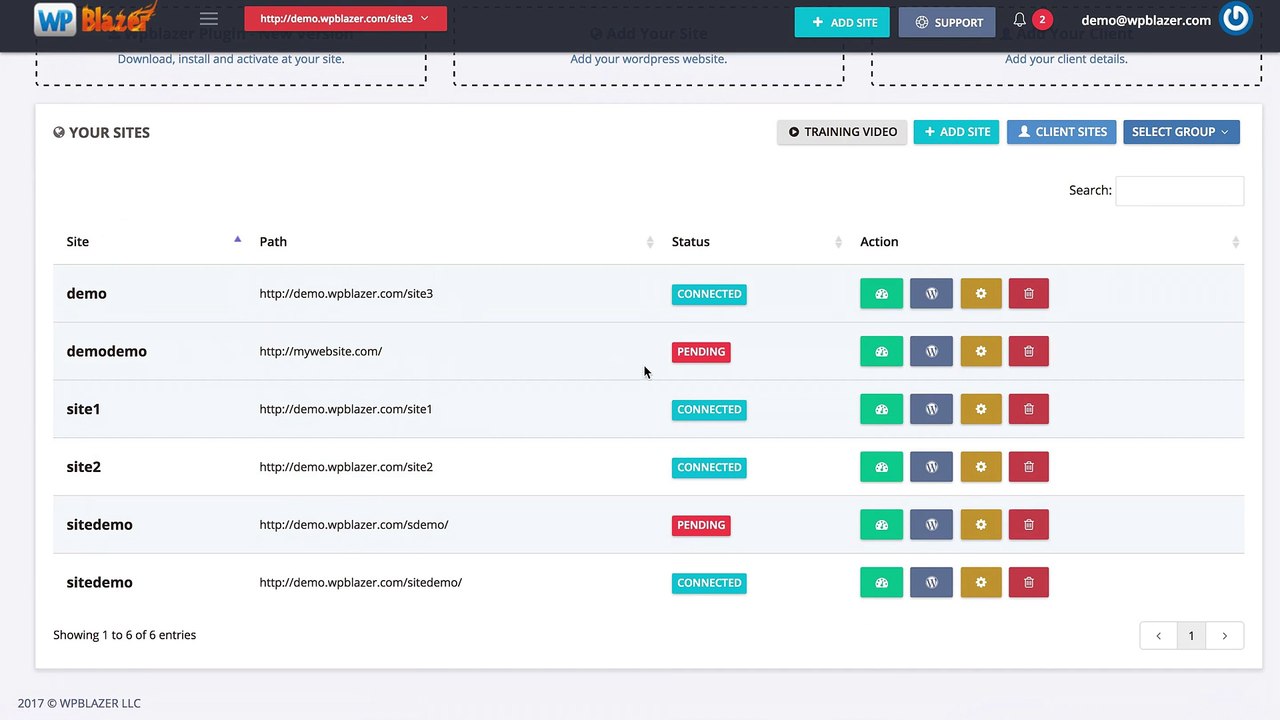Click path http://demo.wpblazer.com/sitedemo/
The width and height of the screenshot is (1280, 720).
(x=360, y=583)
